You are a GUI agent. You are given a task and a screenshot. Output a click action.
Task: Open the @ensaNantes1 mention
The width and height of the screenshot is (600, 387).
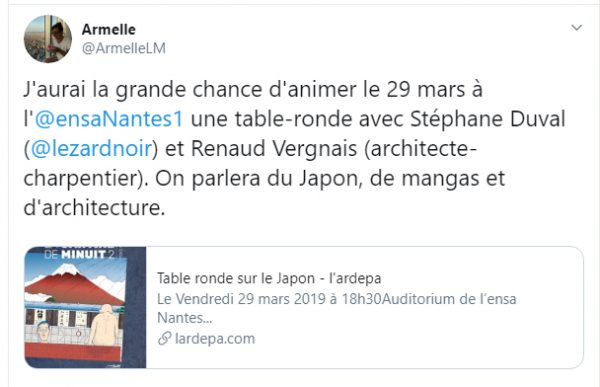tap(109, 119)
